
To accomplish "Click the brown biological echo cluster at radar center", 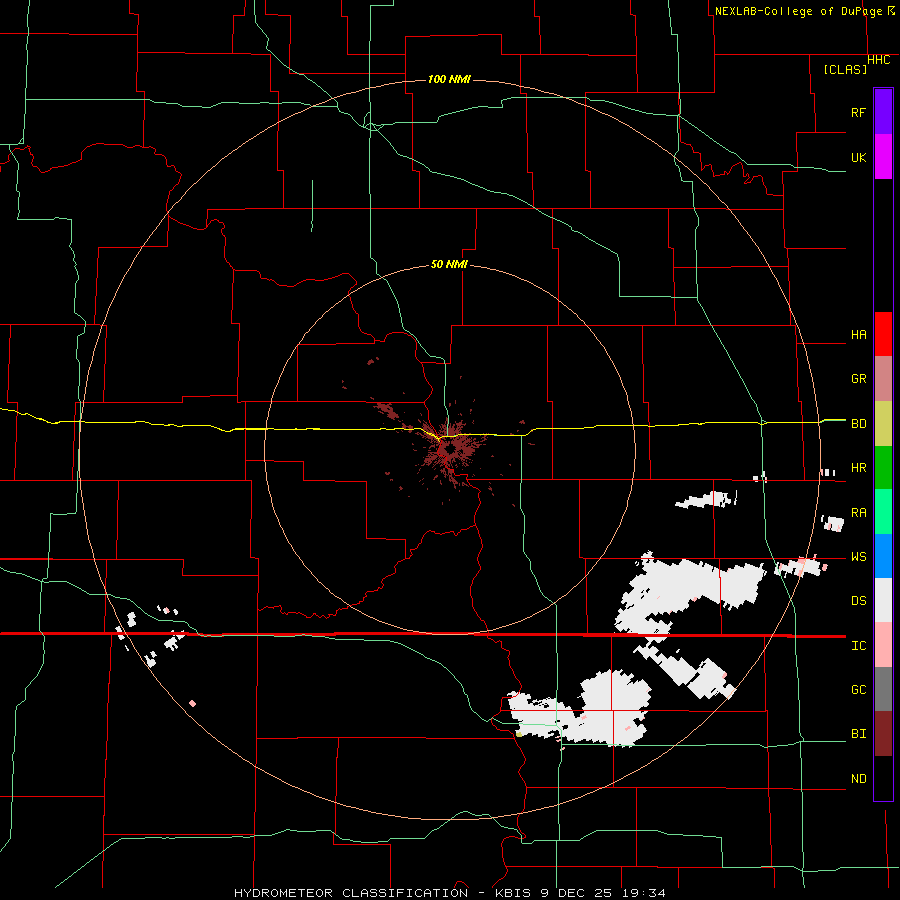I will pyautogui.click(x=453, y=449).
